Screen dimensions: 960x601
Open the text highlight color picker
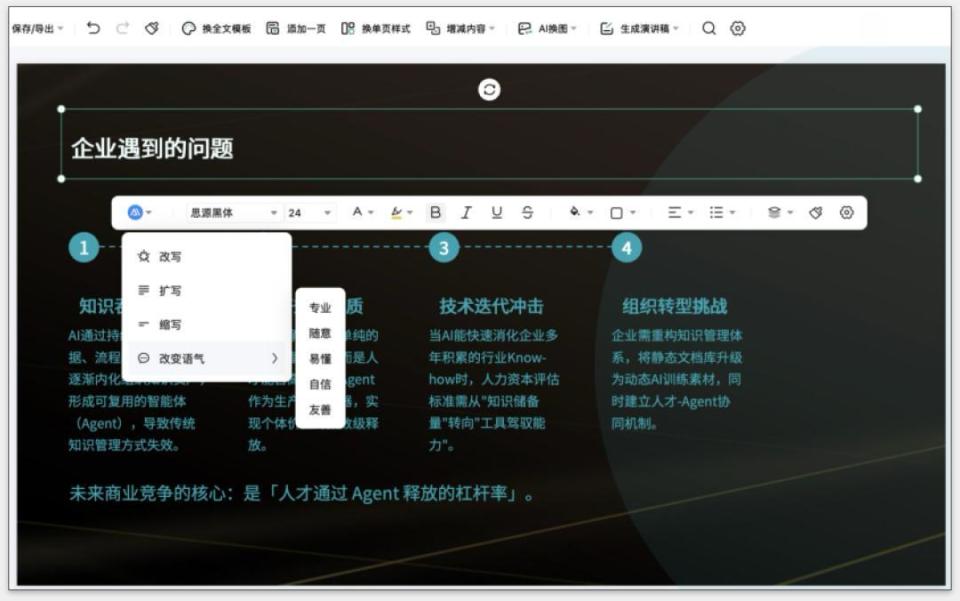click(x=397, y=212)
